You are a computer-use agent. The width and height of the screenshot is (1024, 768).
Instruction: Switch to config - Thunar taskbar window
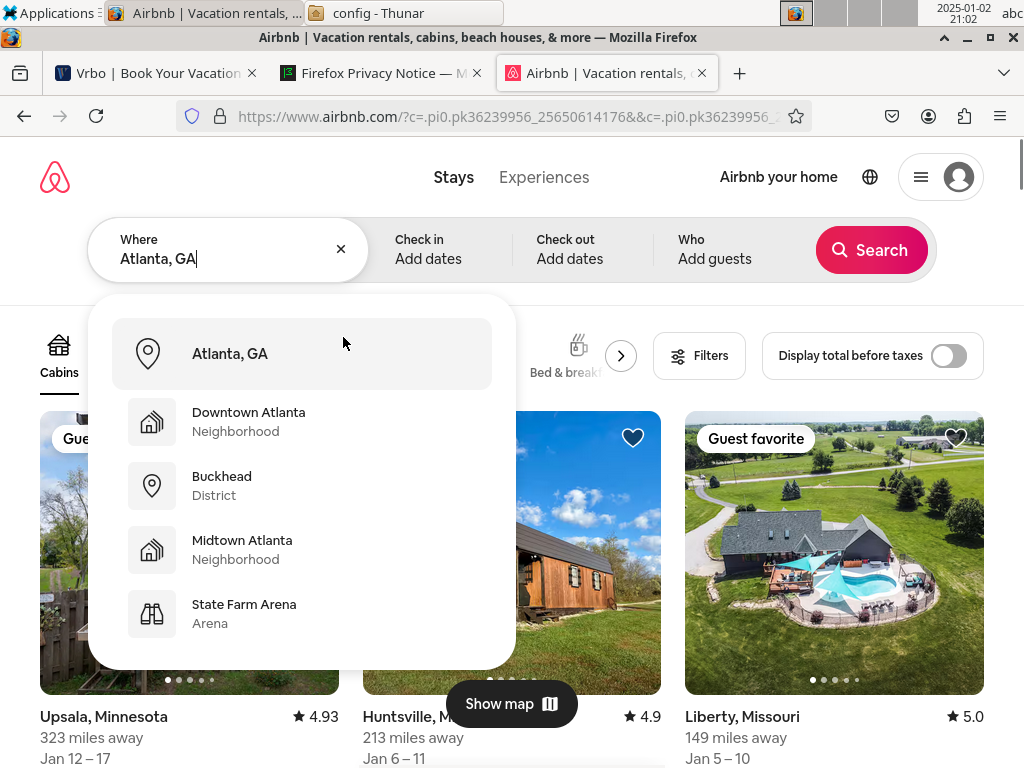[404, 13]
